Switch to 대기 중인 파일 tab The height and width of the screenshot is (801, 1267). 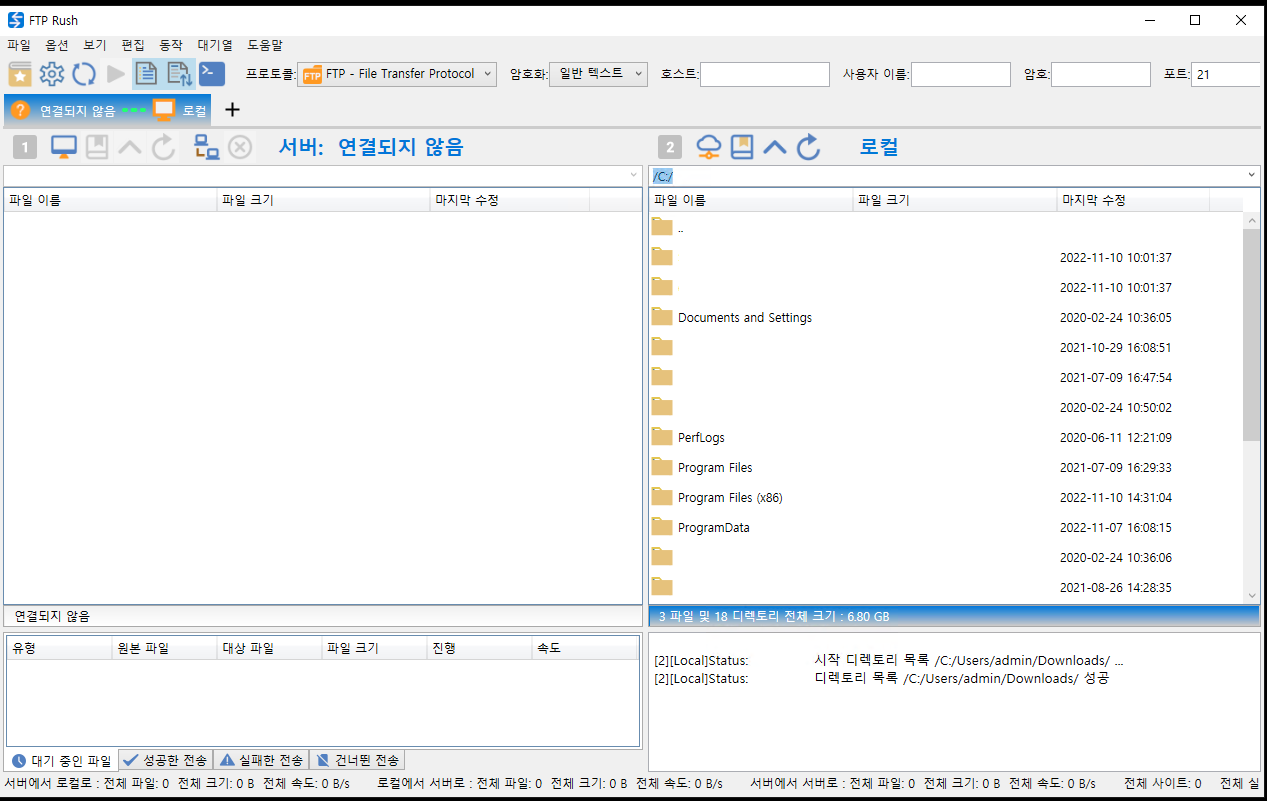62,760
